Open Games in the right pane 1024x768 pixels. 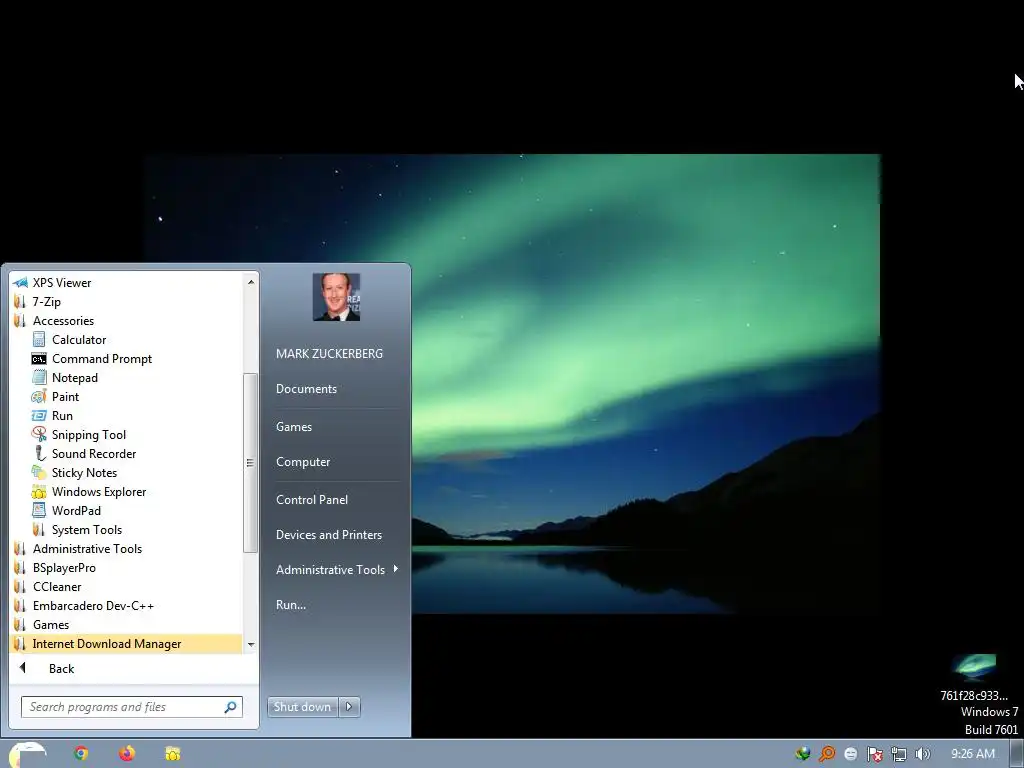coord(294,426)
